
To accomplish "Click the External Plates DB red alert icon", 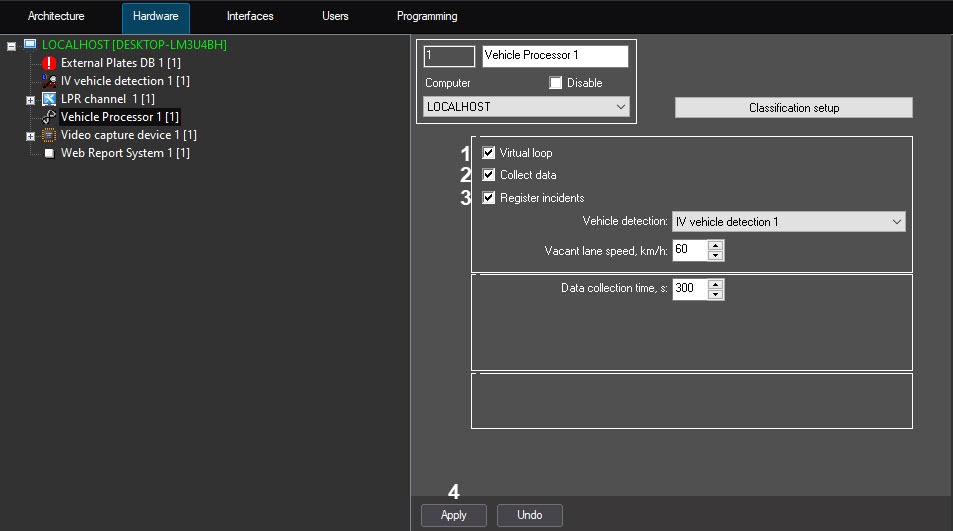I will click(49, 63).
